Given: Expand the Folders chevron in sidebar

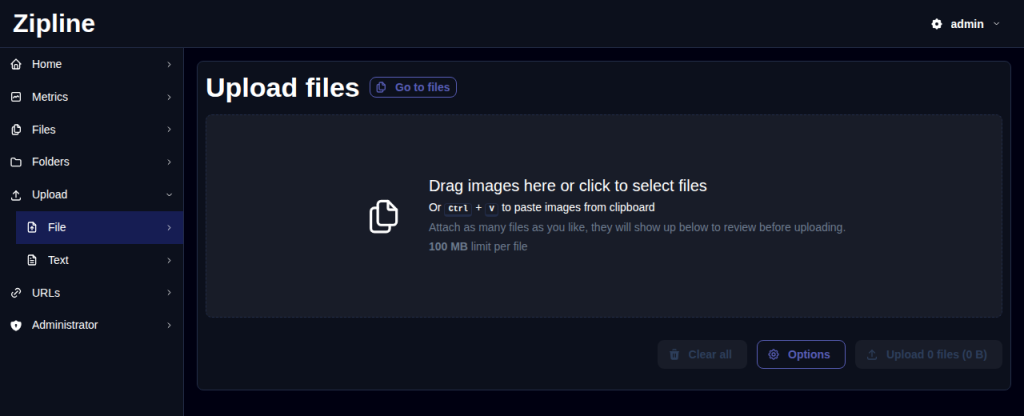Looking at the screenshot, I should pos(169,162).
